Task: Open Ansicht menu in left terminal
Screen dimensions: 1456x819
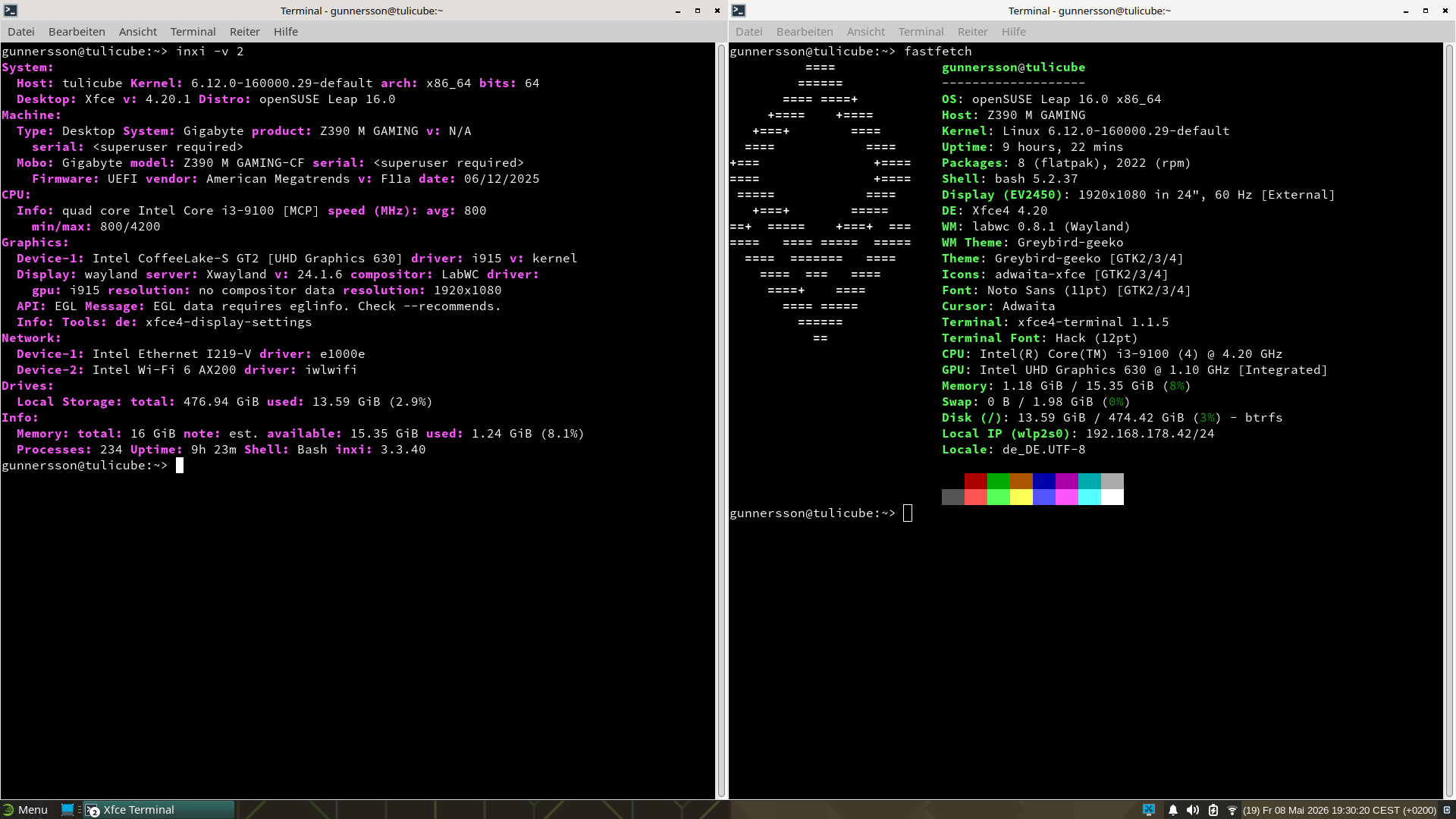Action: (x=138, y=32)
